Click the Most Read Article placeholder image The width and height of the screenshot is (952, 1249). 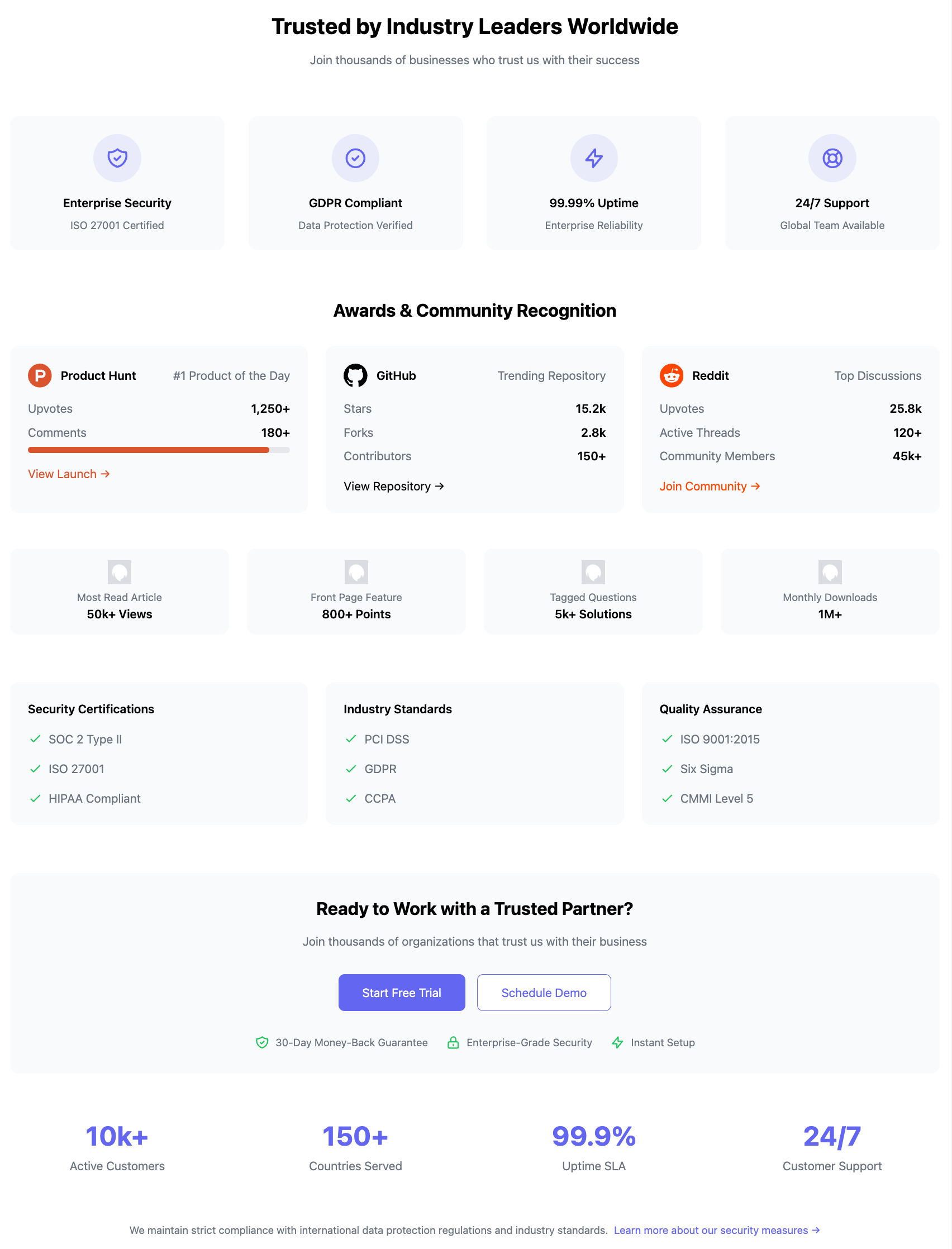tap(120, 572)
